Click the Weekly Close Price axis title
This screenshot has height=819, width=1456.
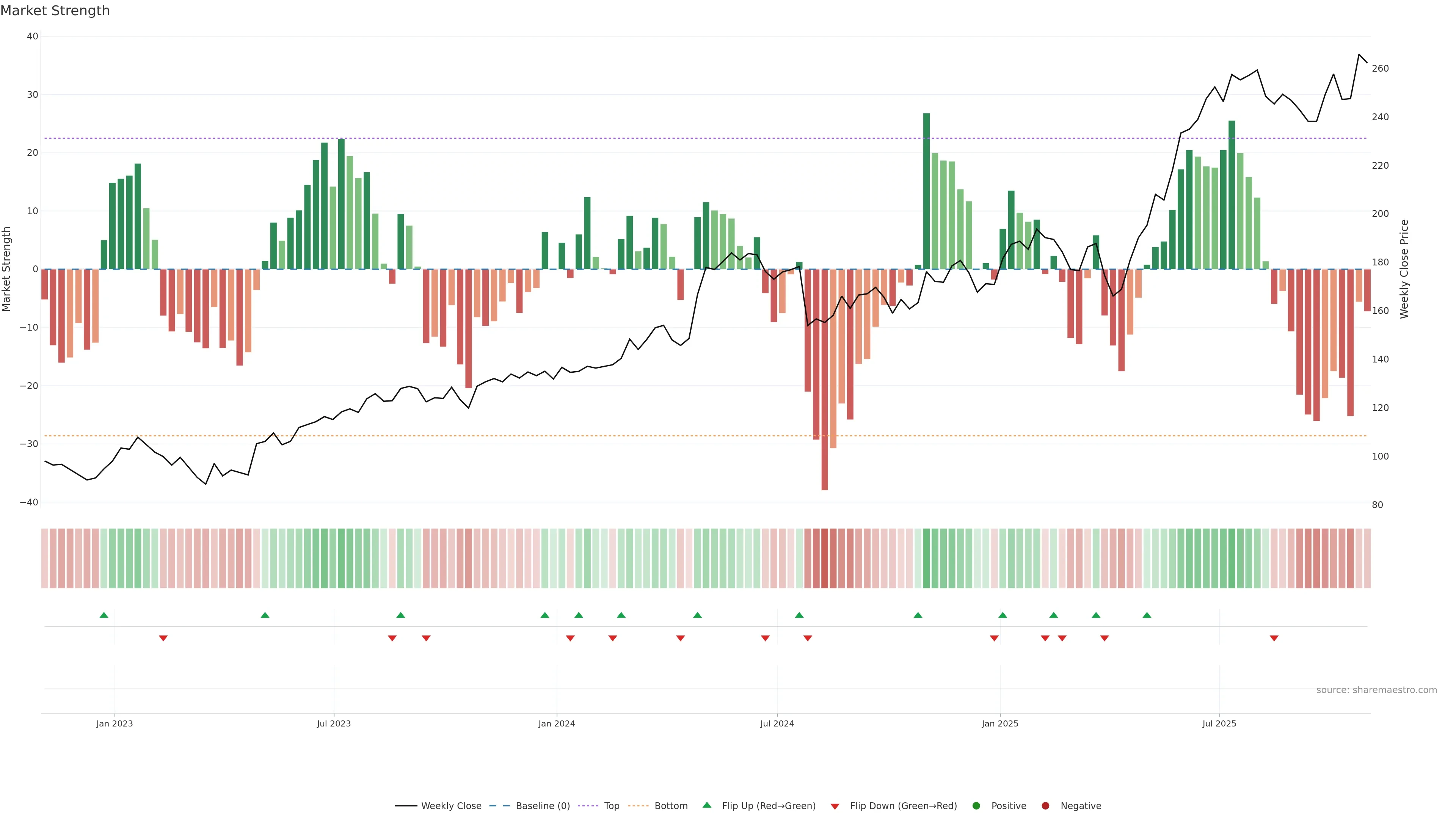click(x=1404, y=269)
